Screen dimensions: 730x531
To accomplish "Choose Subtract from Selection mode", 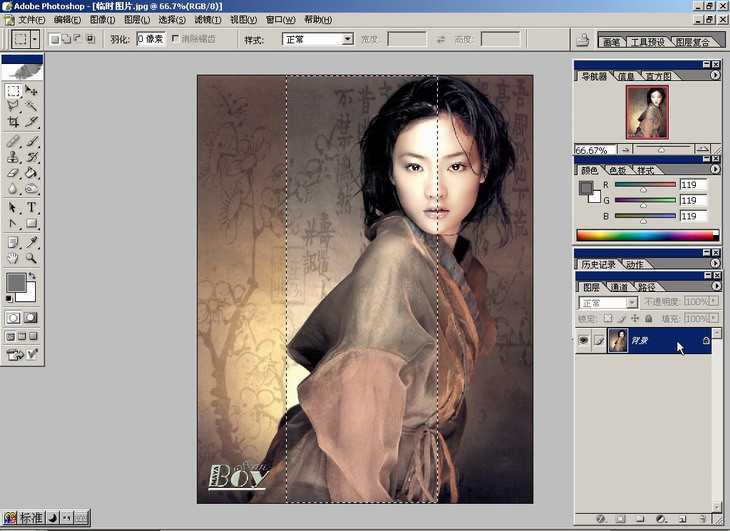I will (78, 40).
